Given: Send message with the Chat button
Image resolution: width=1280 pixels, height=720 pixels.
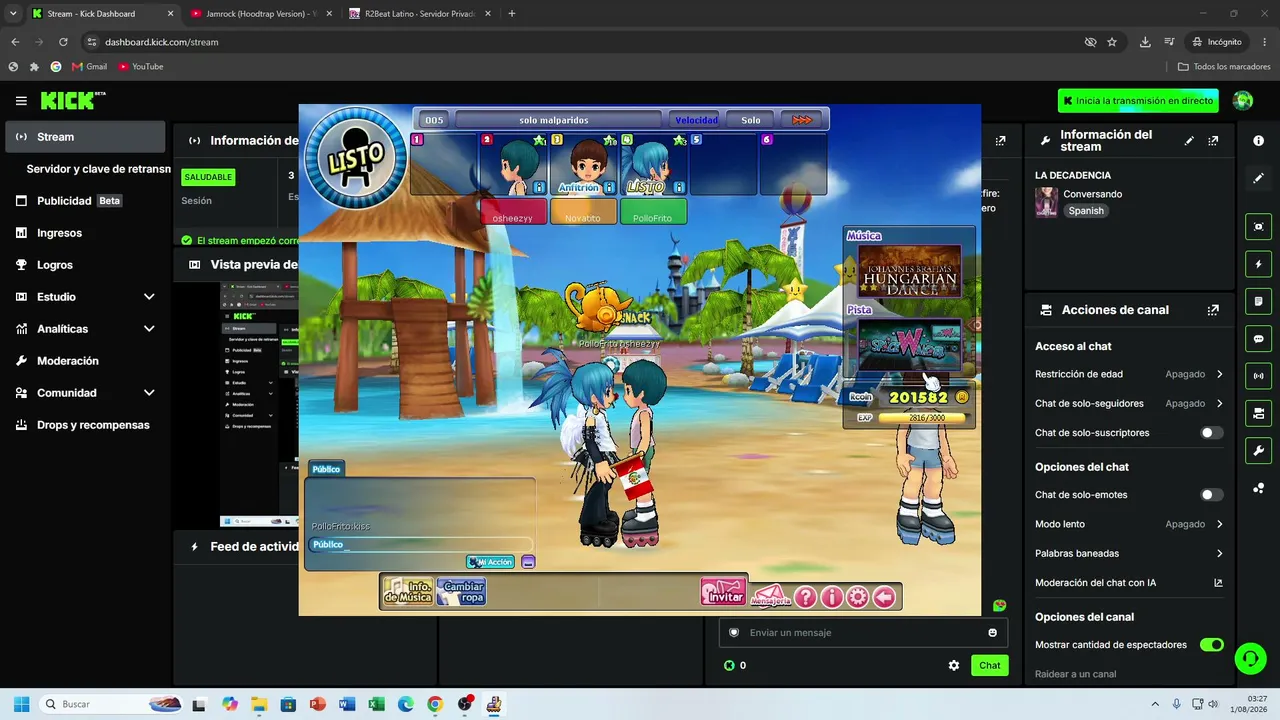Looking at the screenshot, I should [x=989, y=665].
